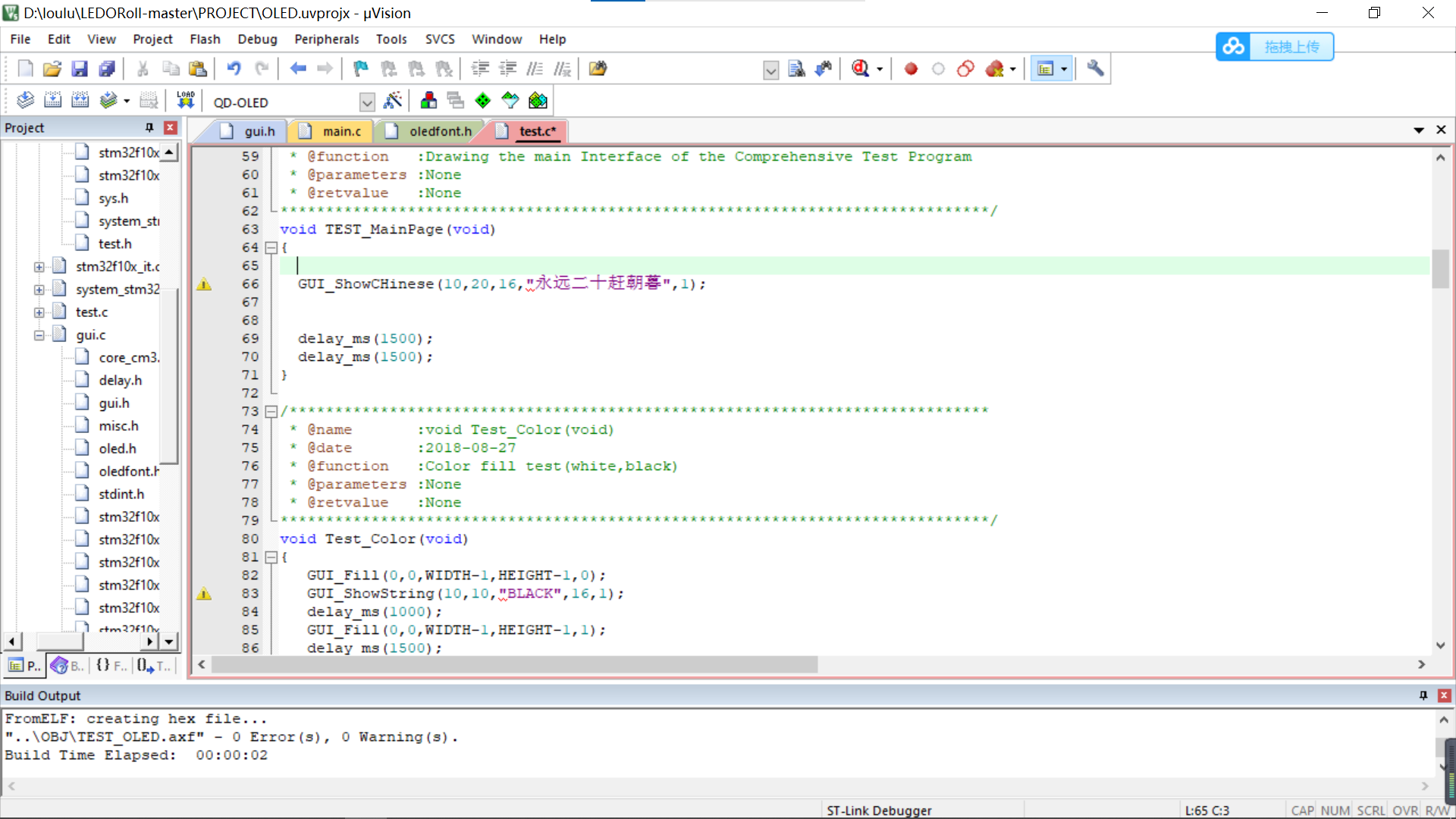This screenshot has height=819, width=1456.
Task: Insert a bookmark with the flag icon
Action: tap(361, 69)
